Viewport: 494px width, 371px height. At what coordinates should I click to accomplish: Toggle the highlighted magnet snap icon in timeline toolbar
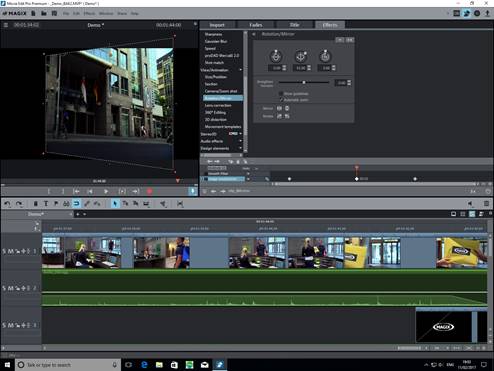click(76, 203)
